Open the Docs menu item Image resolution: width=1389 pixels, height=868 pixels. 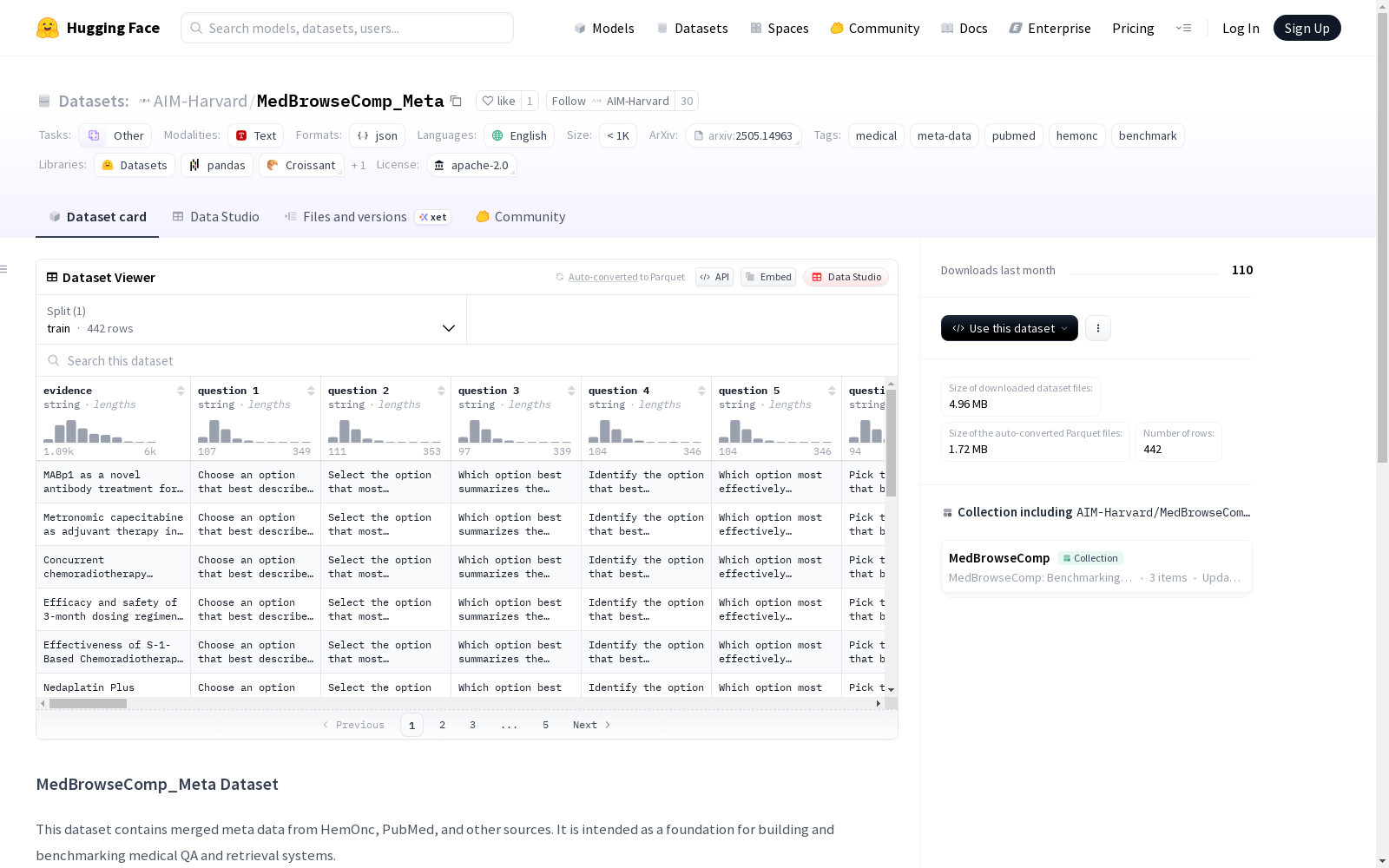964,28
